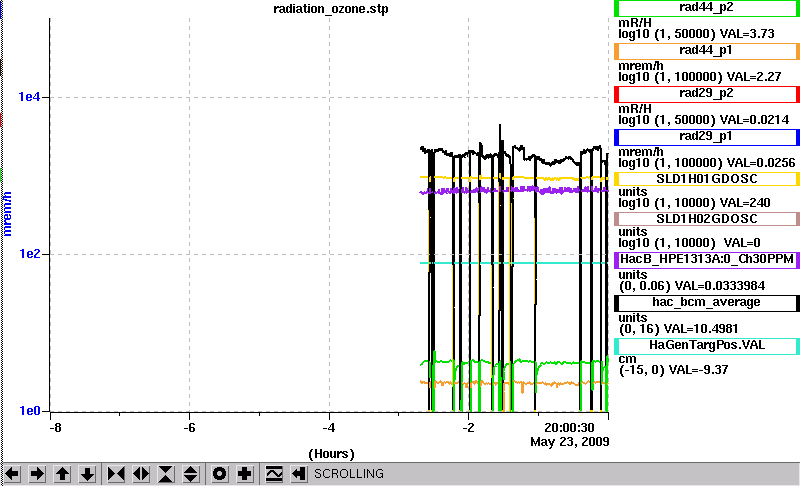The width and height of the screenshot is (800, 486).
Task: Click the May 23, 2009 date label
Action: [569, 442]
